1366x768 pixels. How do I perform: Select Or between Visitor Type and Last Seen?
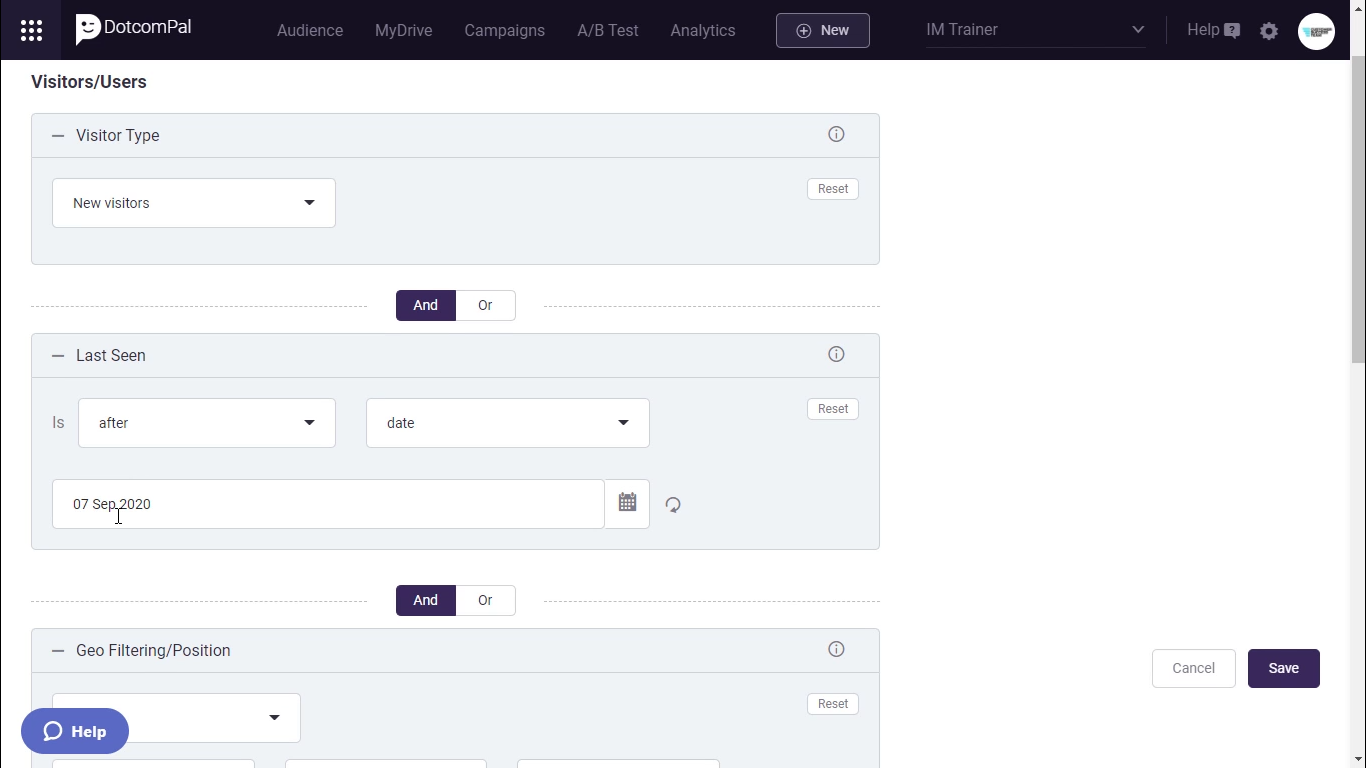[485, 305]
